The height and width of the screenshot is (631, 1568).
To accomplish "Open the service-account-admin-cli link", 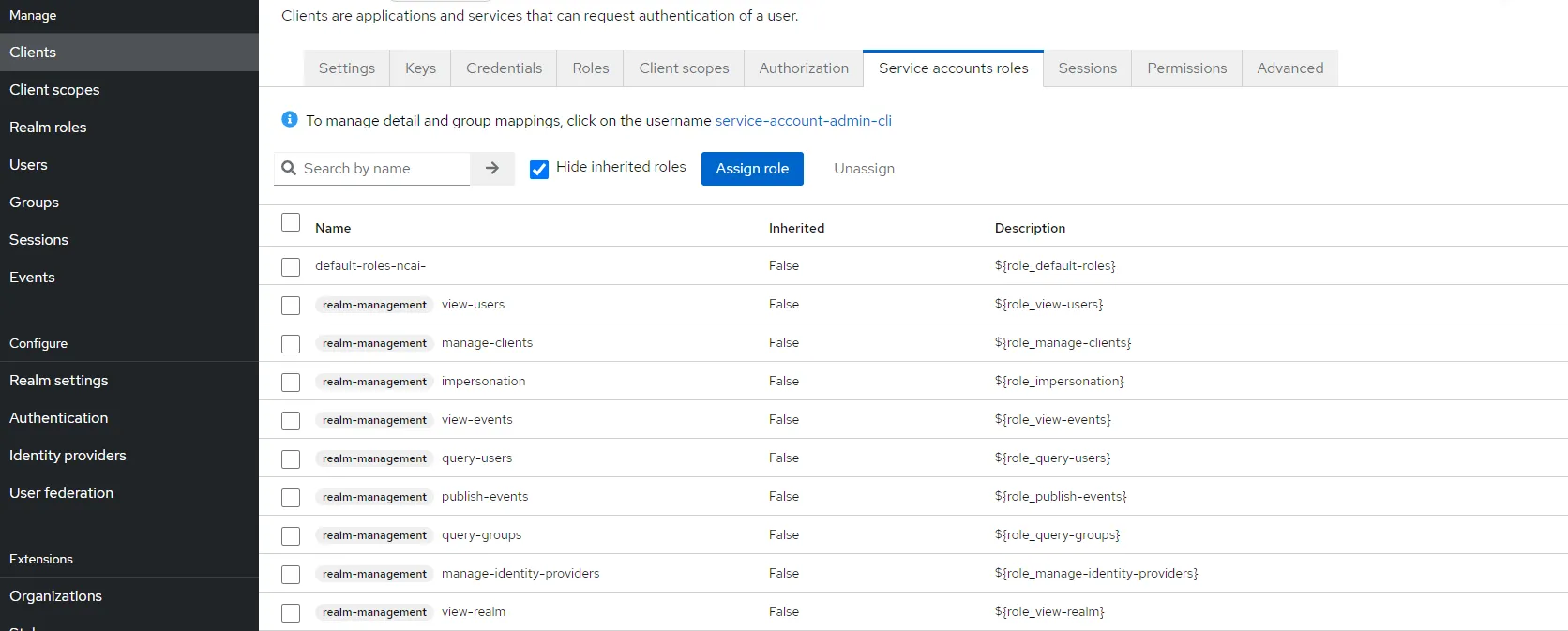I will [x=803, y=121].
